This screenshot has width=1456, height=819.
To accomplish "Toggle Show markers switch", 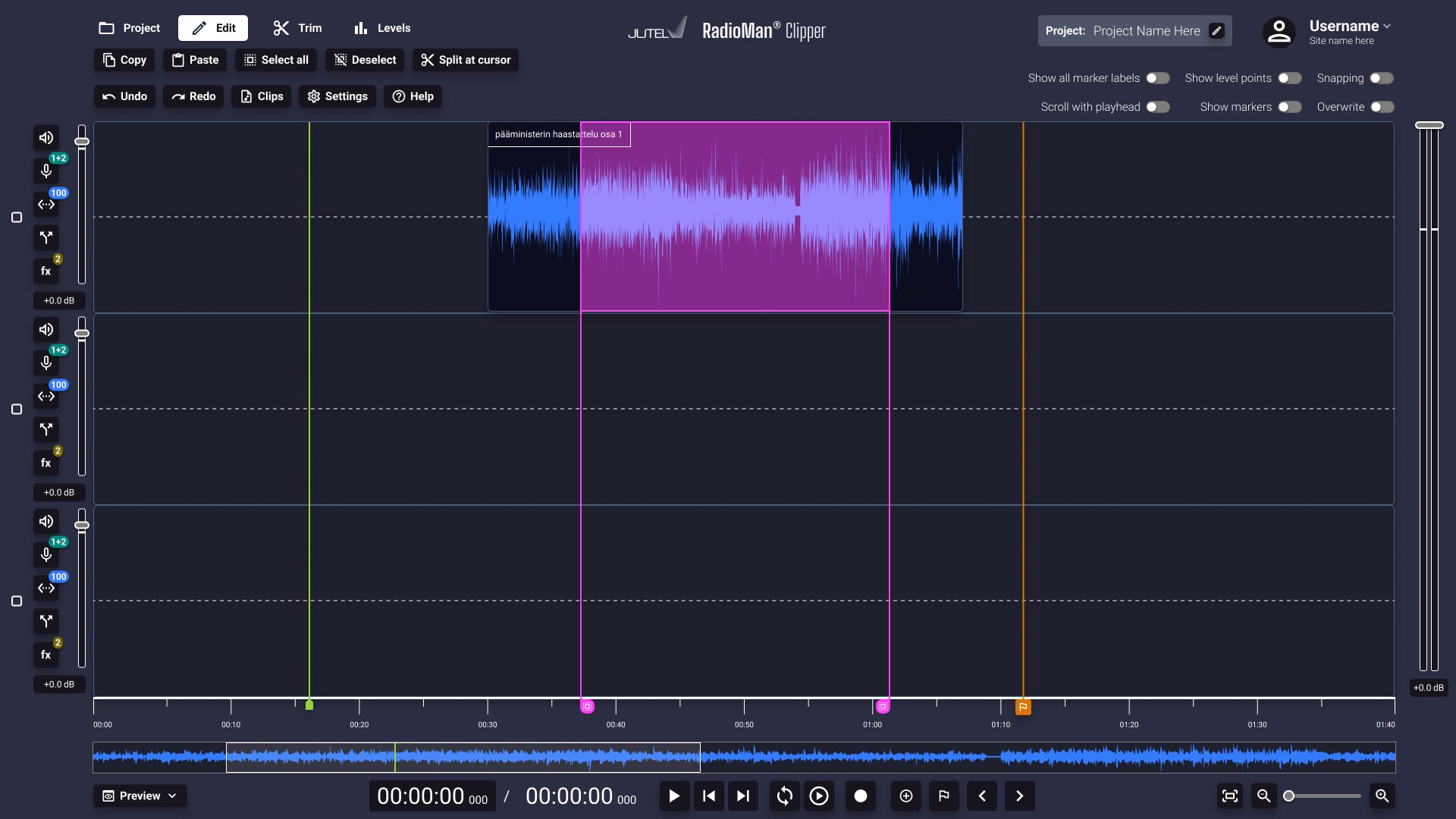I will tap(1289, 107).
